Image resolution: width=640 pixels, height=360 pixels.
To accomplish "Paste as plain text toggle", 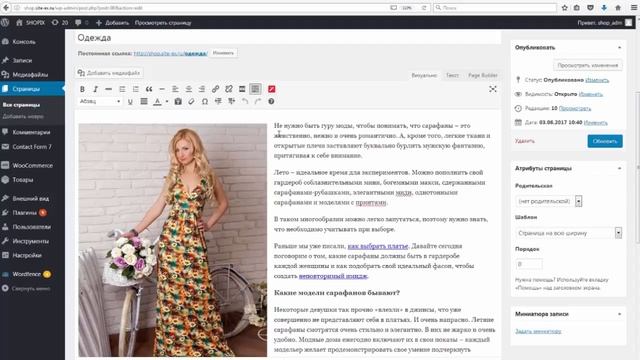I will (x=178, y=102).
